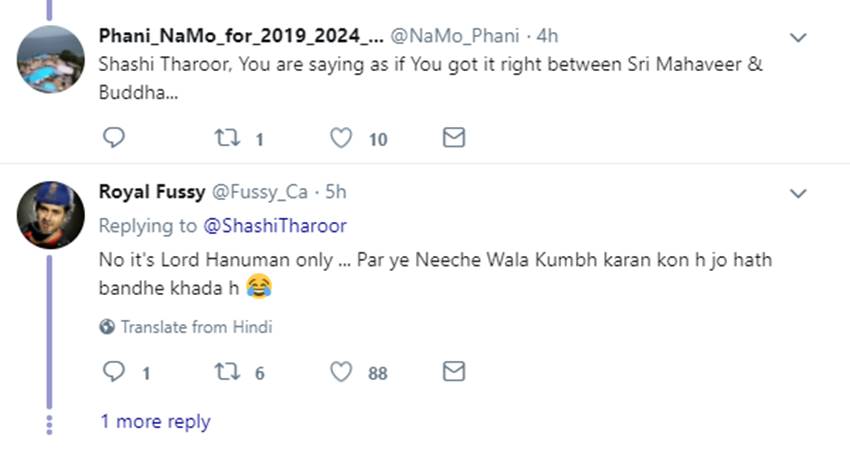Click the Royal Fussy display name

pyautogui.click(x=151, y=192)
